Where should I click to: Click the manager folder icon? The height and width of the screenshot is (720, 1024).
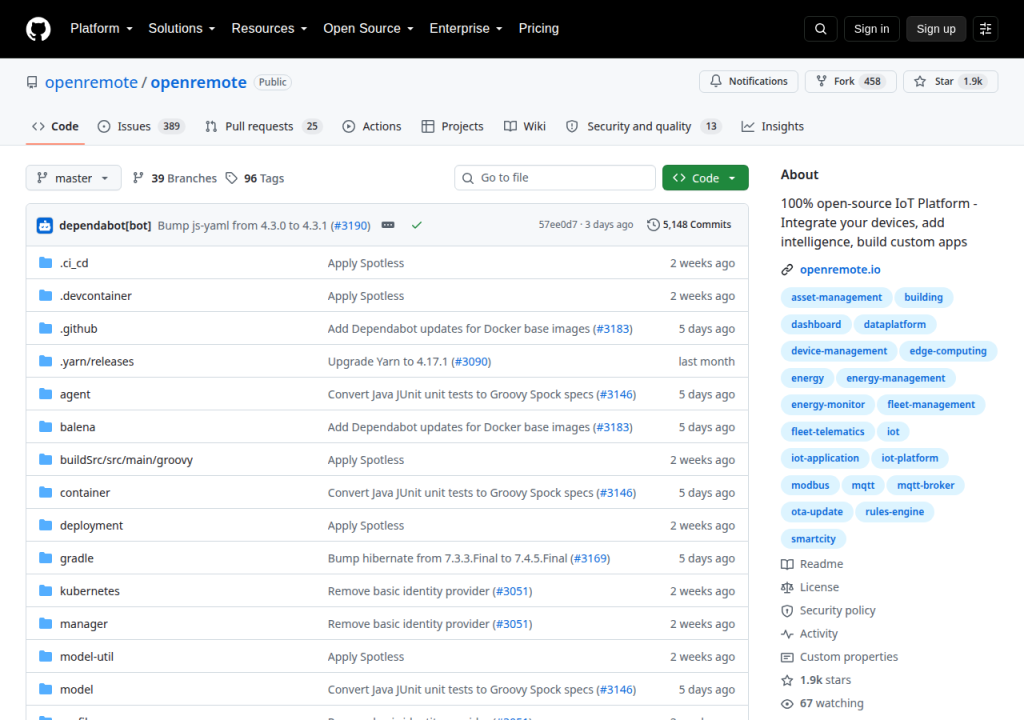tap(45, 623)
